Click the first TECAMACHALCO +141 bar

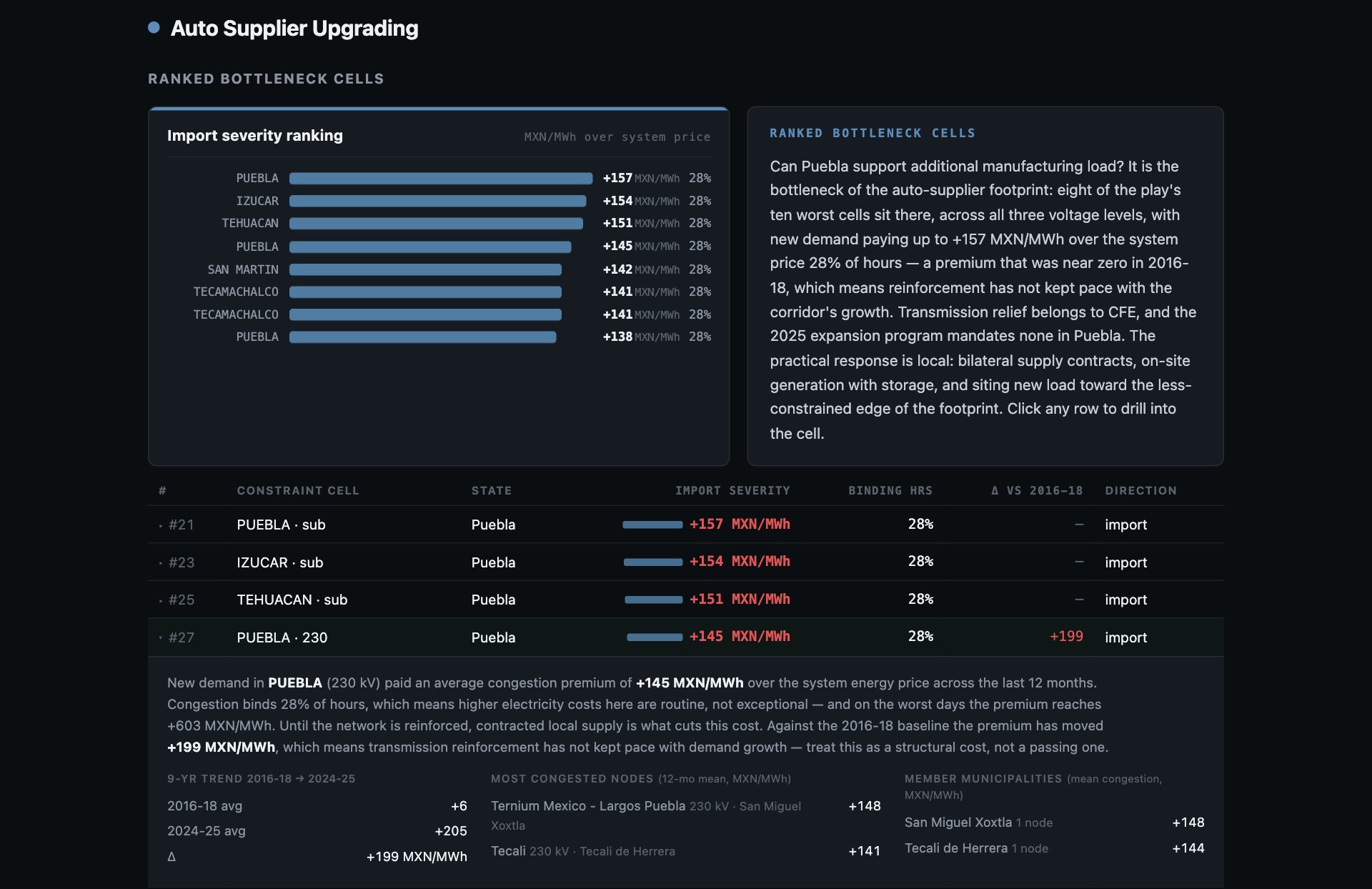[425, 292]
